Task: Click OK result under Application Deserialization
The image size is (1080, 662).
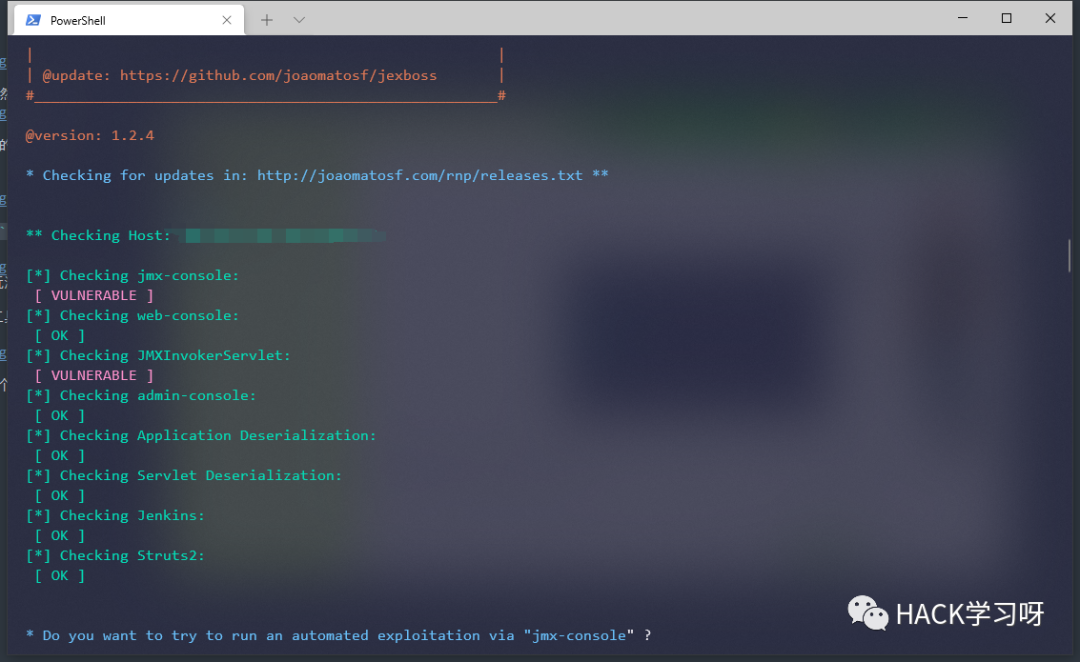Action: click(x=59, y=455)
